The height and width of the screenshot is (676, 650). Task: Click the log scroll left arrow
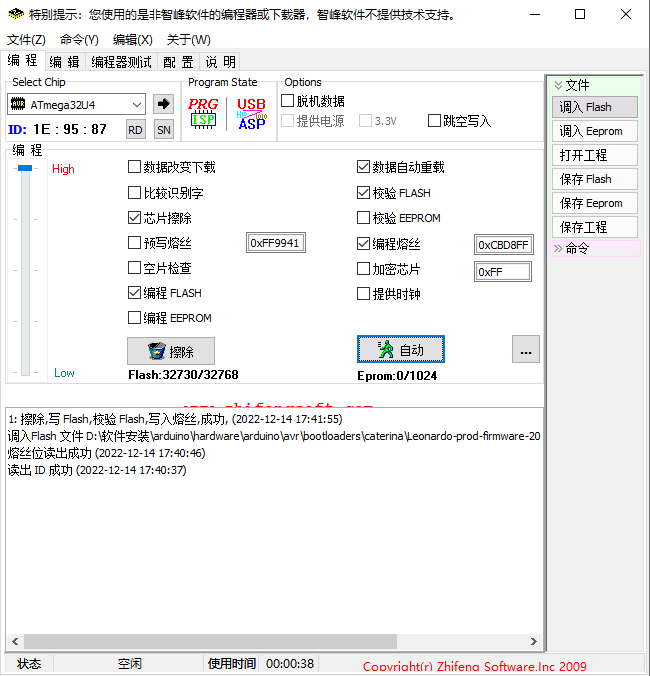[15, 641]
